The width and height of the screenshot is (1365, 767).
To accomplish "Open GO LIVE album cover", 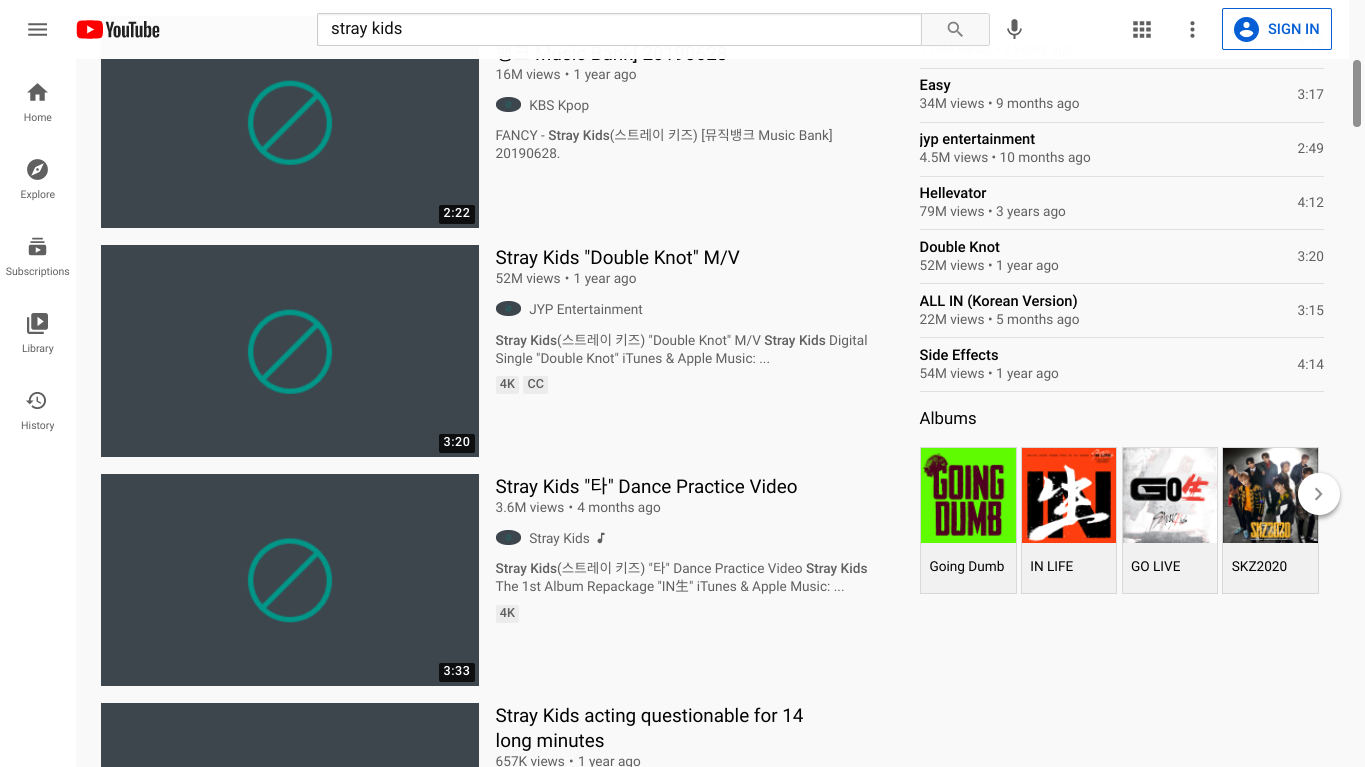I will 1170,495.
